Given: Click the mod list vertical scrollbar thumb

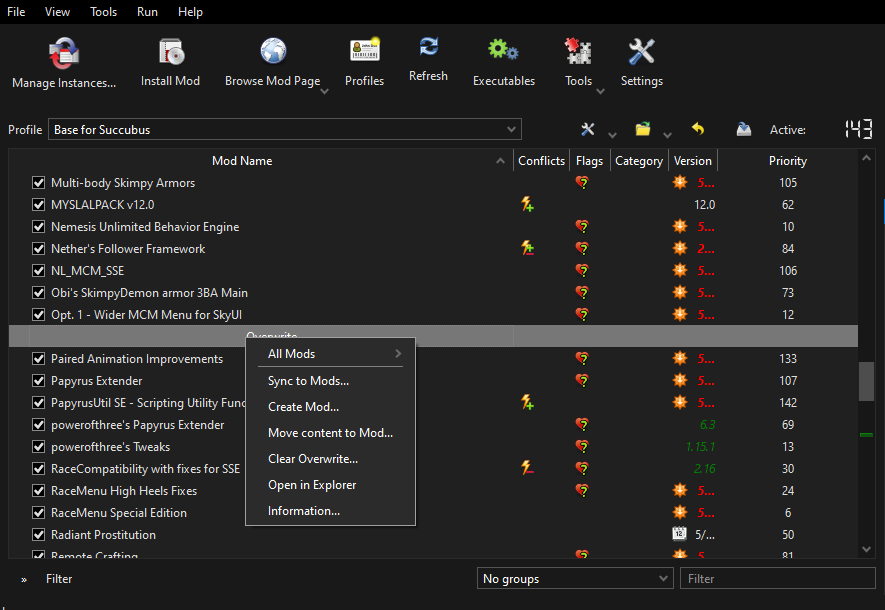Looking at the screenshot, I should point(866,381).
